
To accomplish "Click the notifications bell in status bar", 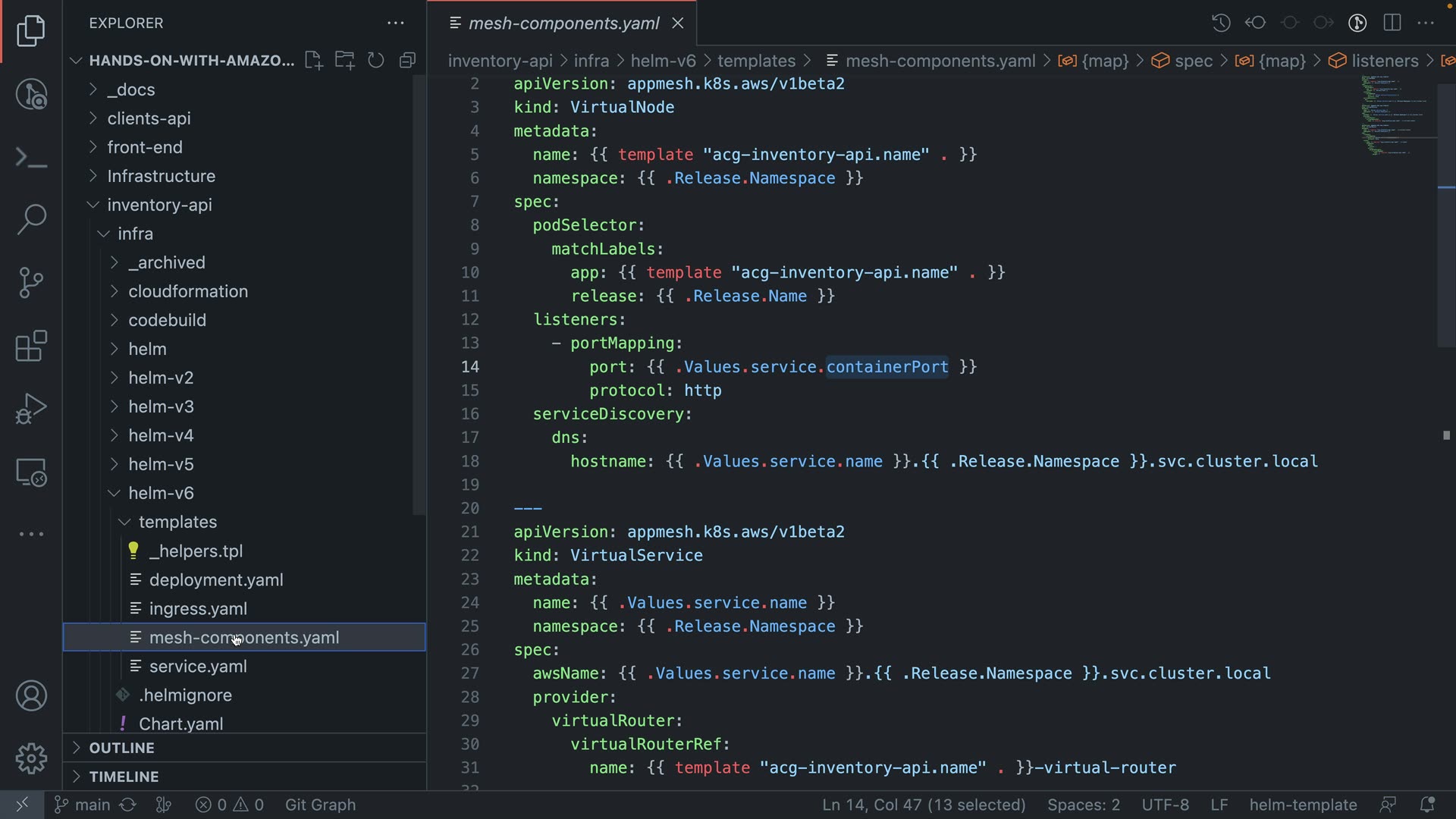I will pyautogui.click(x=1427, y=805).
